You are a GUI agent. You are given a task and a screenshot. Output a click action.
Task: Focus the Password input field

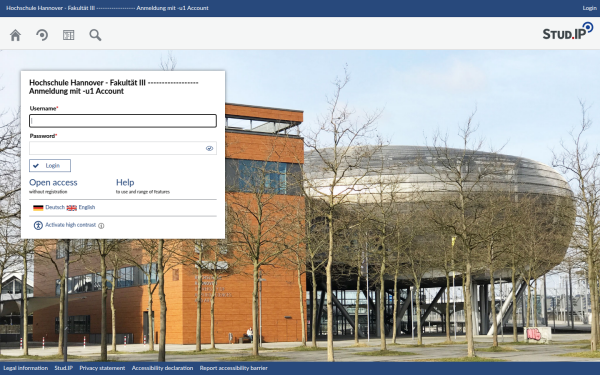123,148
